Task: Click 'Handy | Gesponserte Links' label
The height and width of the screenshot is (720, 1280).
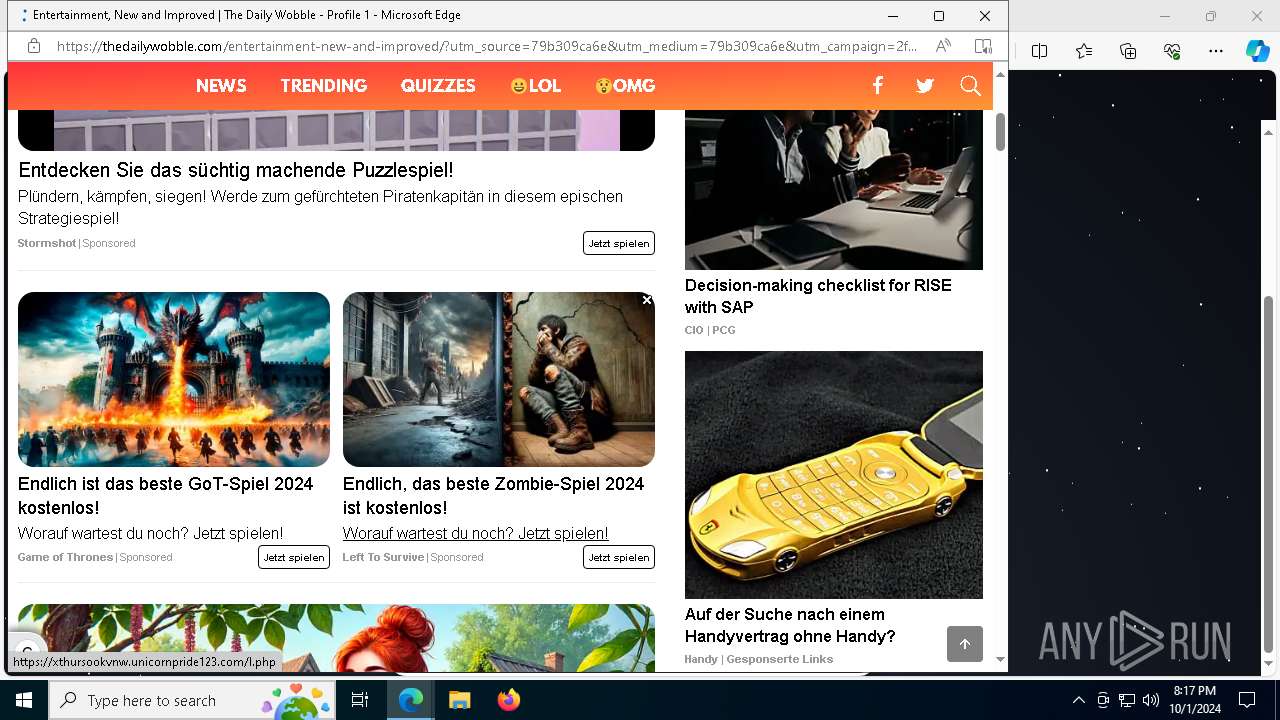Action: pyautogui.click(x=759, y=659)
